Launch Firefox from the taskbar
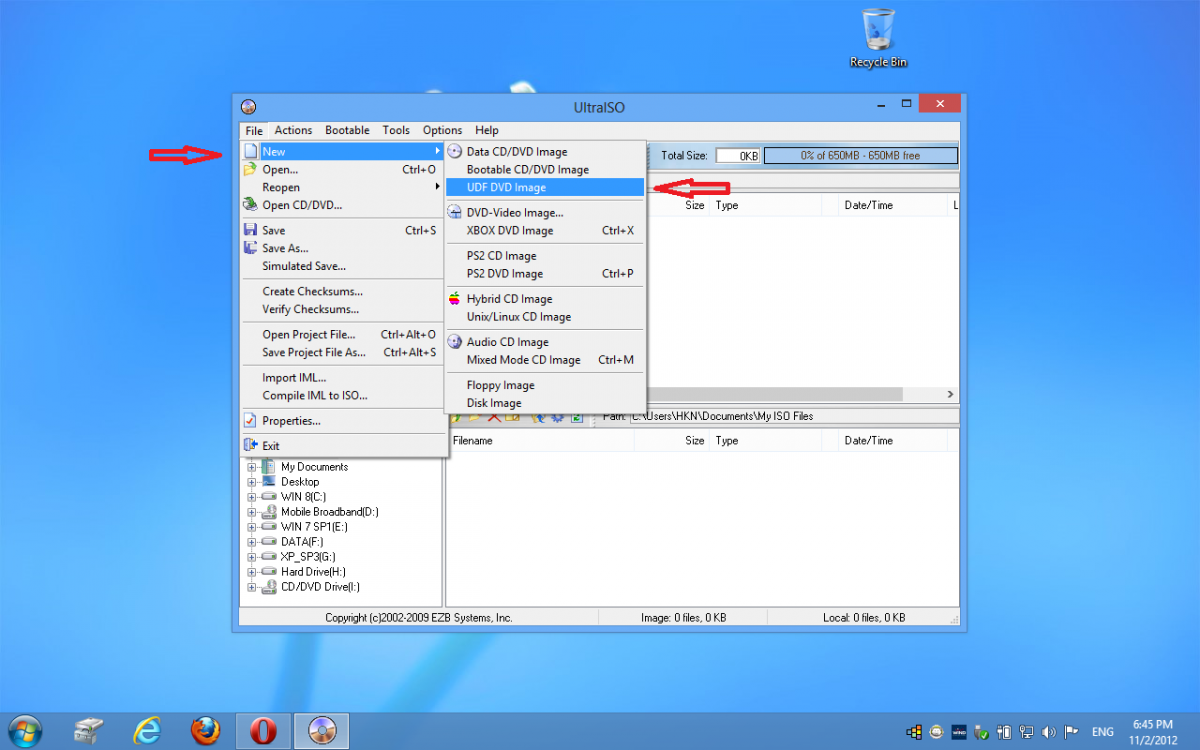The width and height of the screenshot is (1200, 750). pos(205,730)
